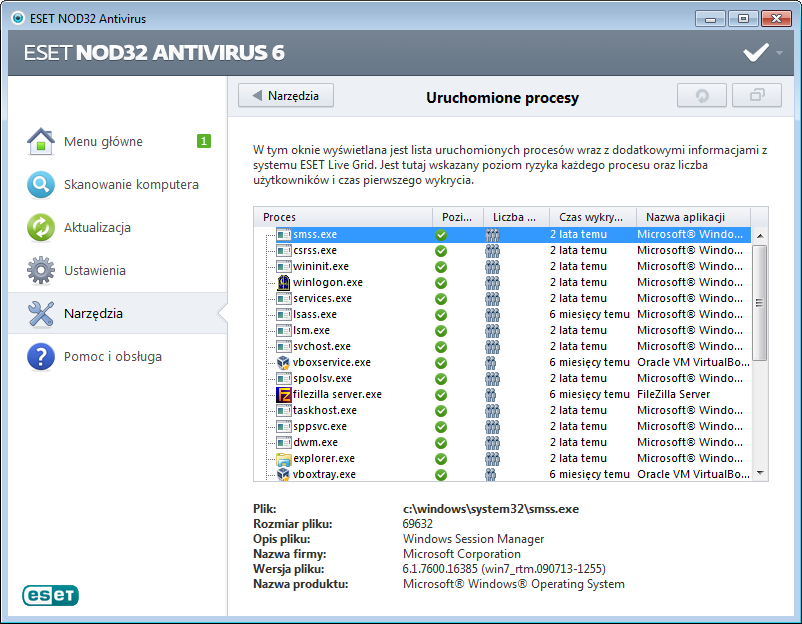Click the Skanowanie komputera magnifier icon

coord(41,185)
